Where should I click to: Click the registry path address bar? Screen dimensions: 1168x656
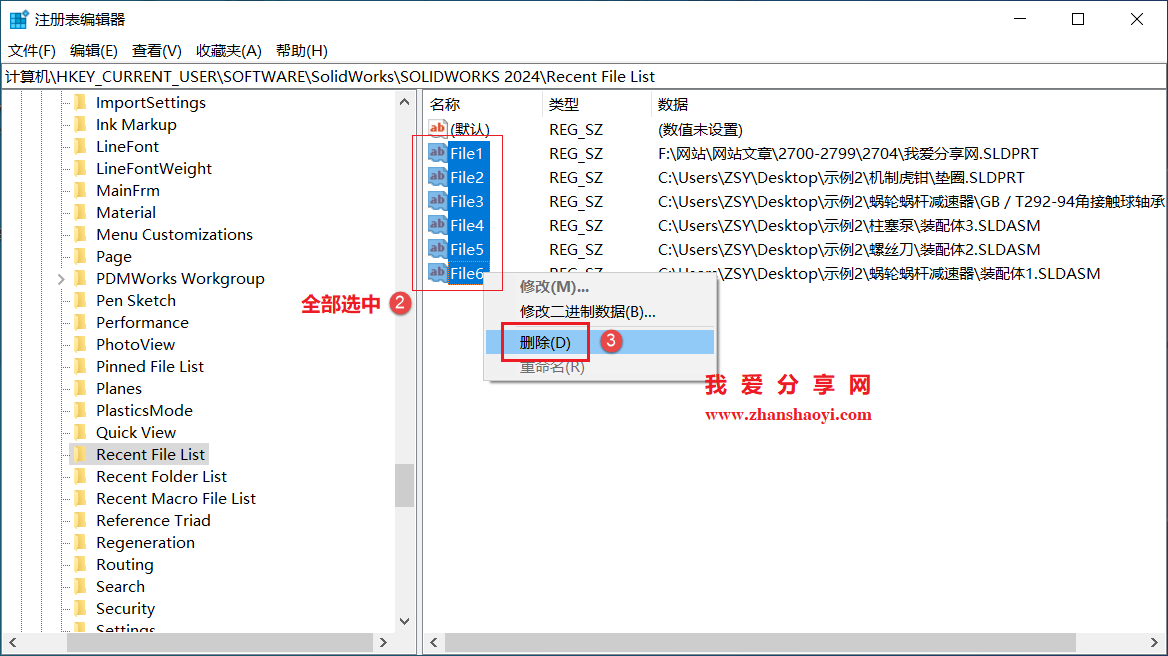(583, 77)
